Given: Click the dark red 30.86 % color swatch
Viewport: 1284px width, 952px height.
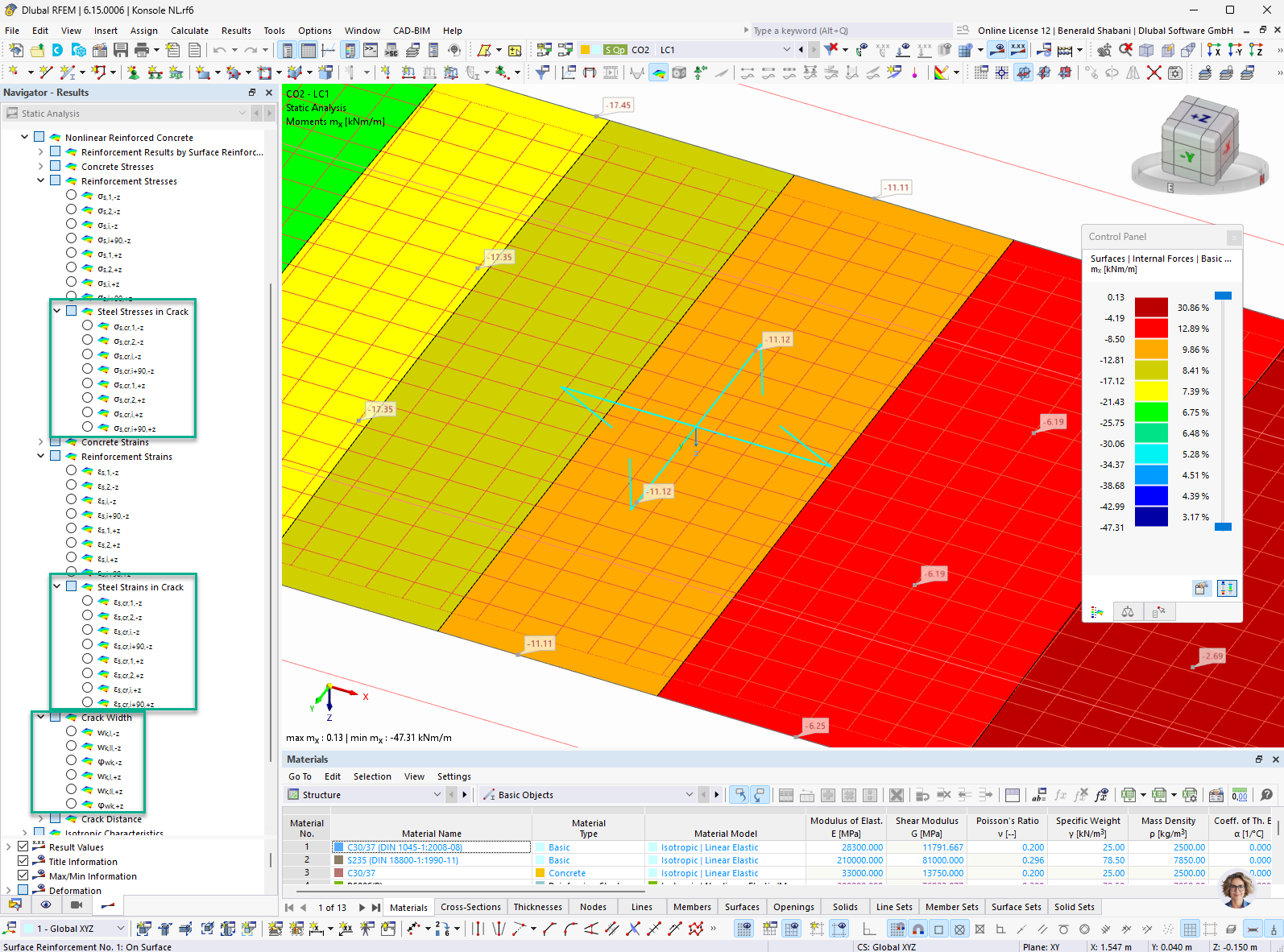Looking at the screenshot, I should coord(1151,308).
